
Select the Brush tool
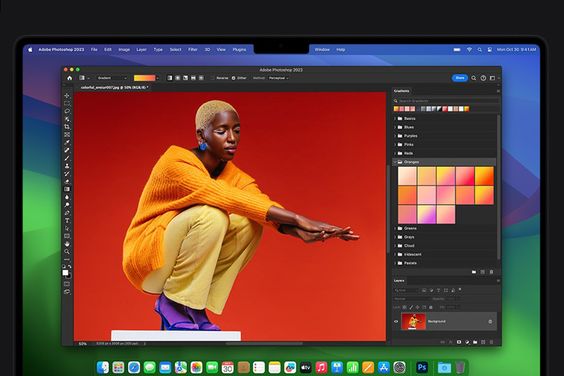point(67,158)
